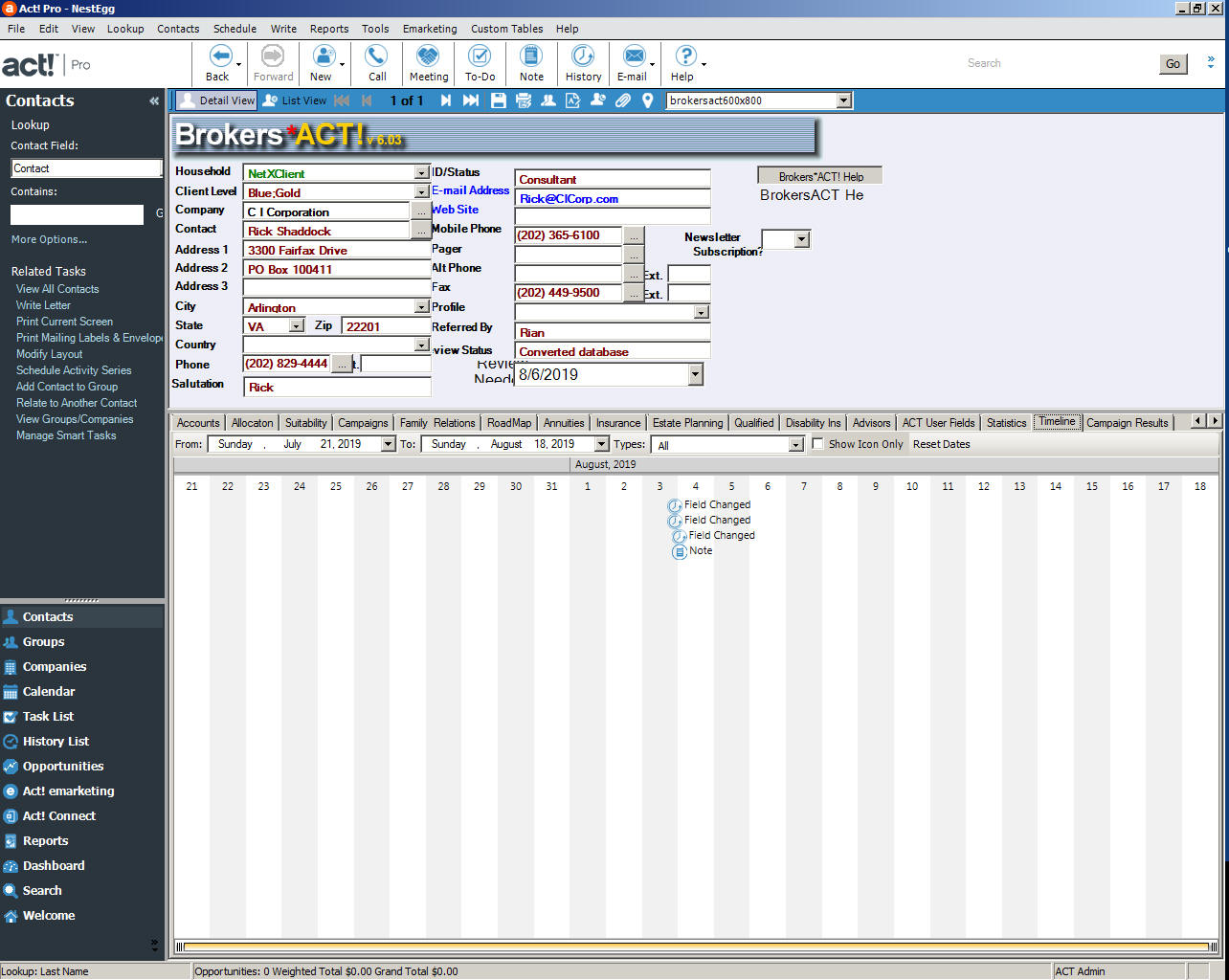Open the History toolbar icon

click(583, 56)
